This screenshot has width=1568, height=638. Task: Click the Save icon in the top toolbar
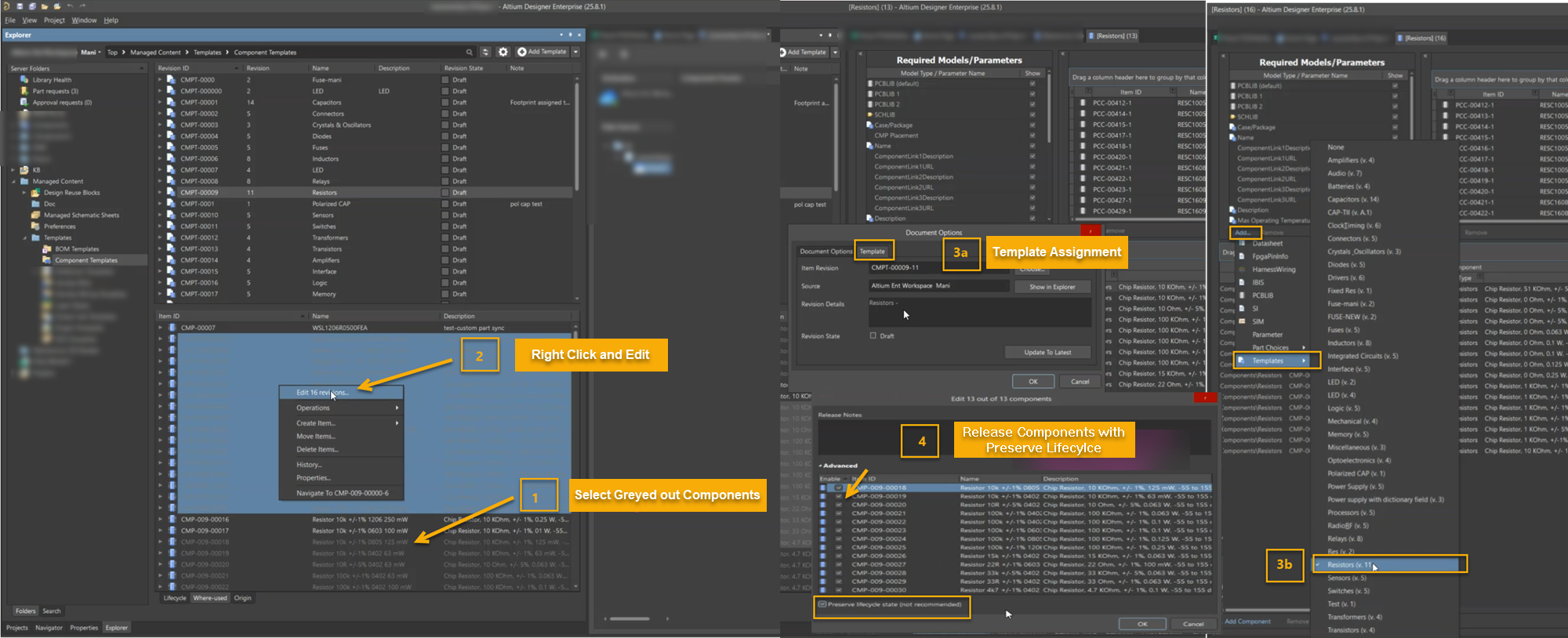click(20, 6)
